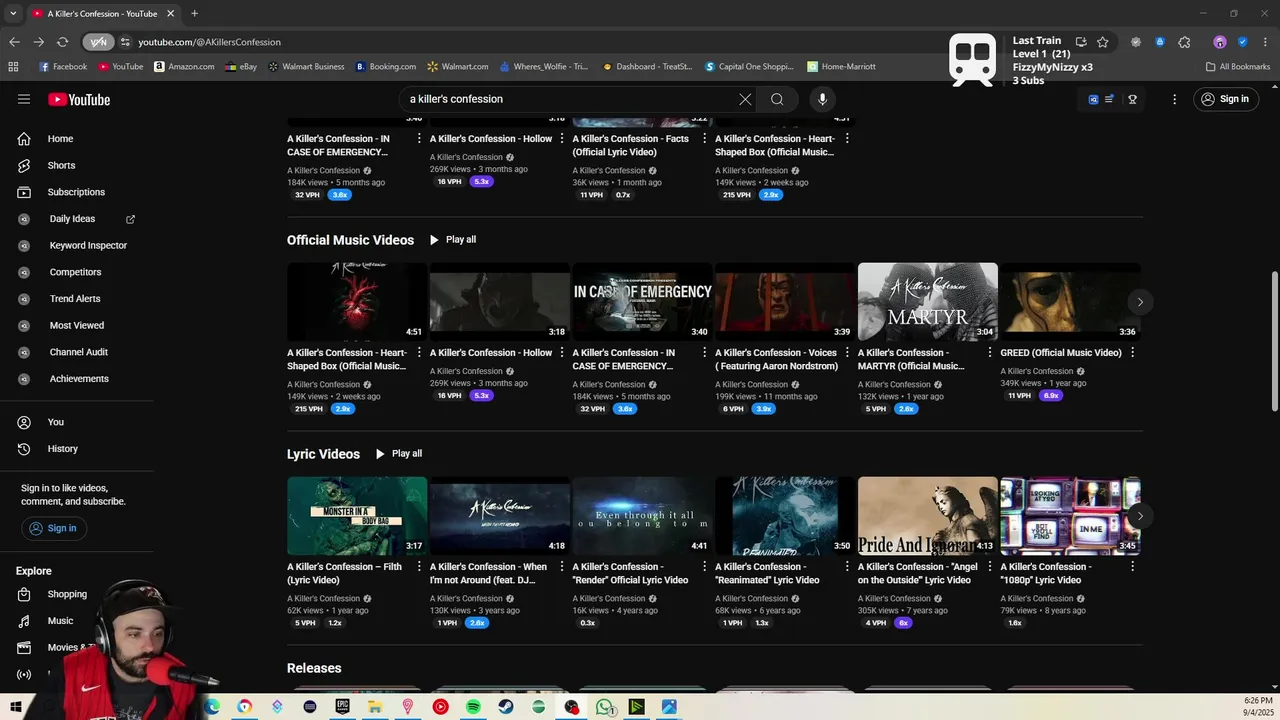The width and height of the screenshot is (1280, 720).
Task: Open Booking.com bookmark
Action: click(x=386, y=67)
